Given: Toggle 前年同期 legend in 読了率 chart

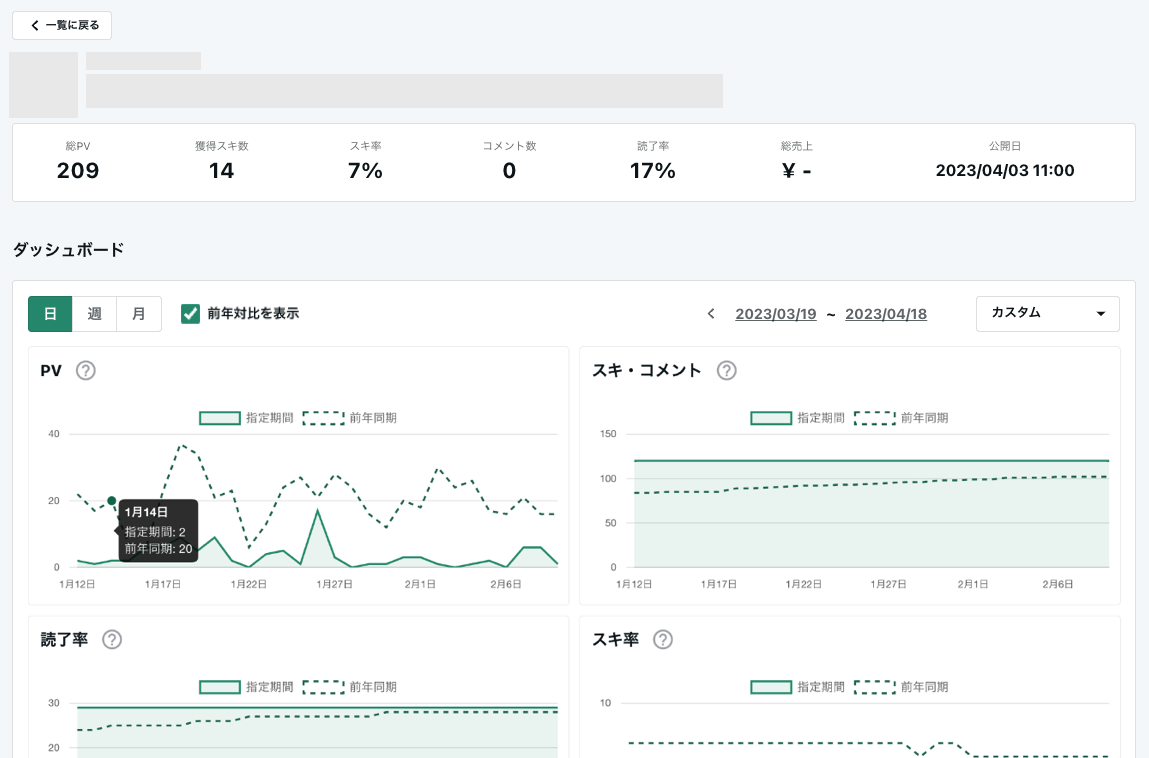Looking at the screenshot, I should point(350,687).
